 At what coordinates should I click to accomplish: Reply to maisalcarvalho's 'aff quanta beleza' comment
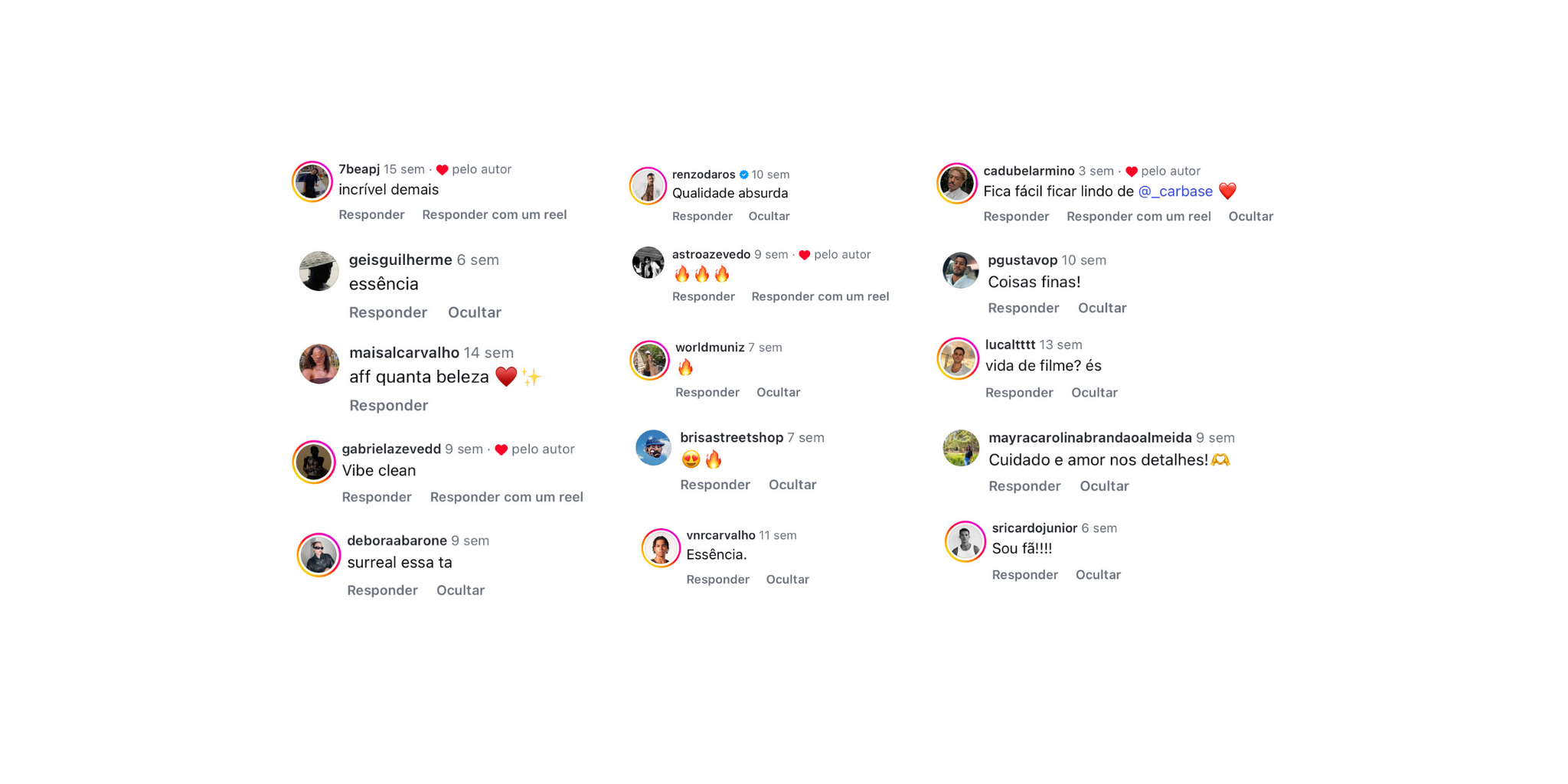[x=388, y=406]
